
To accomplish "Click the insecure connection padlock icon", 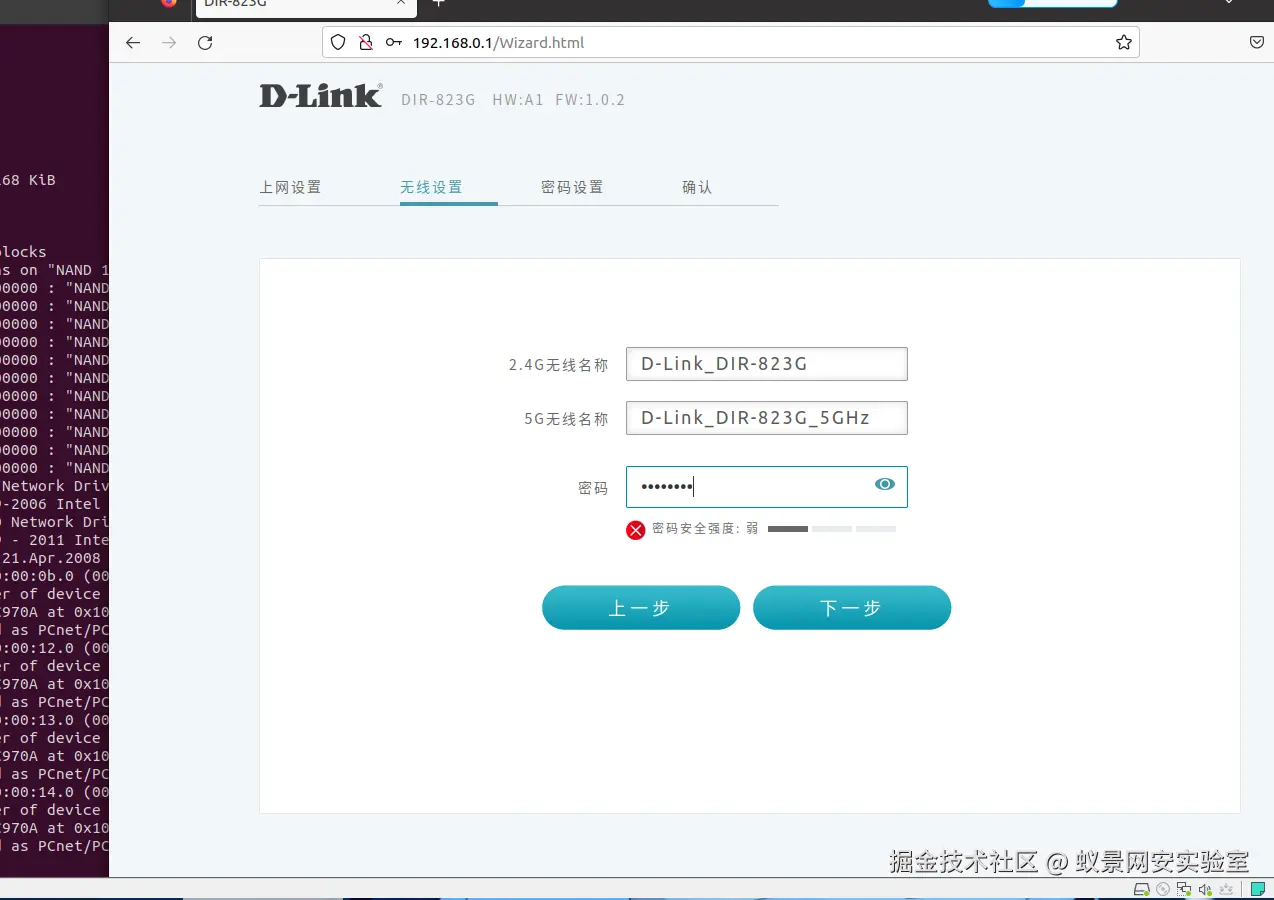I will point(366,43).
